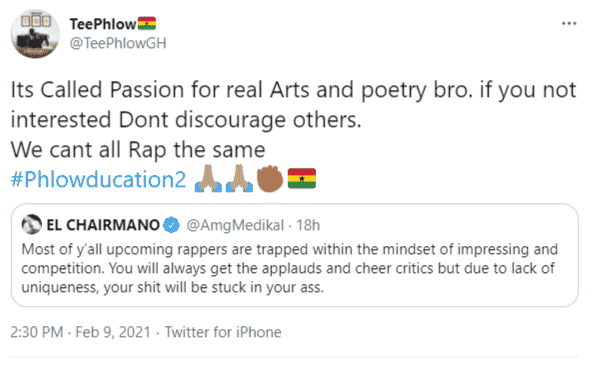Image resolution: width=592 pixels, height=373 pixels.
Task: Click TeePhlow's profile avatar picture
Action: [35, 34]
